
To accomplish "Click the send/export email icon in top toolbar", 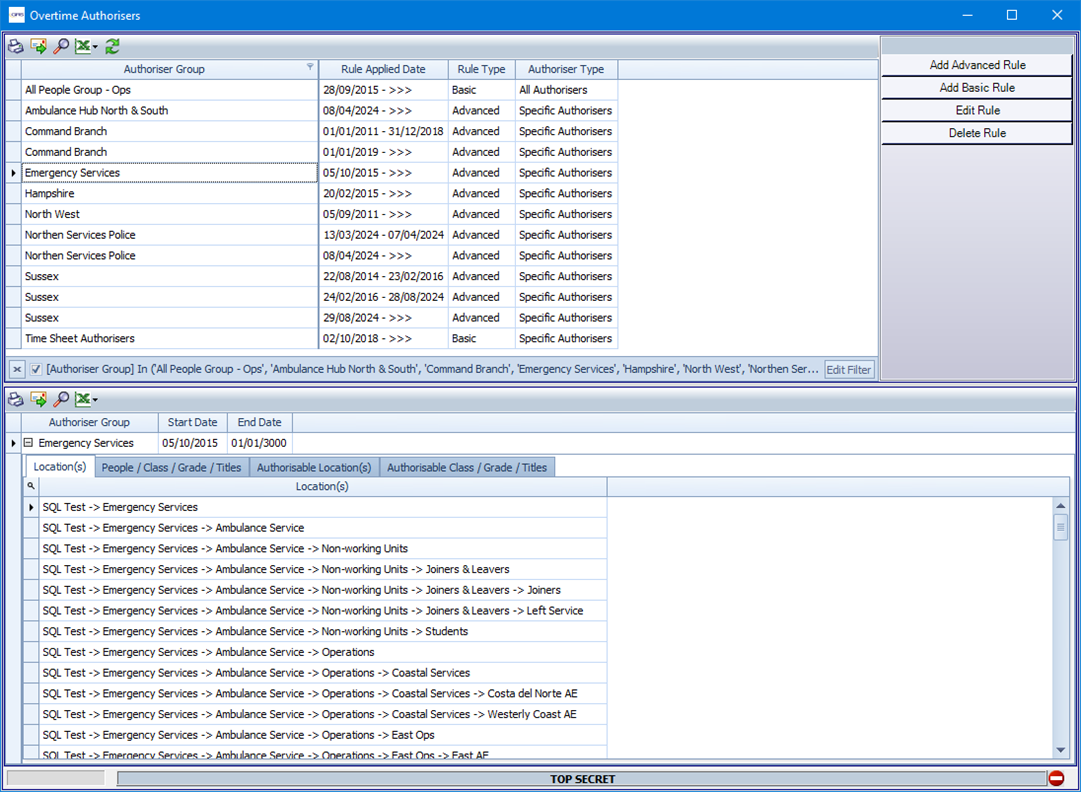I will 39,46.
